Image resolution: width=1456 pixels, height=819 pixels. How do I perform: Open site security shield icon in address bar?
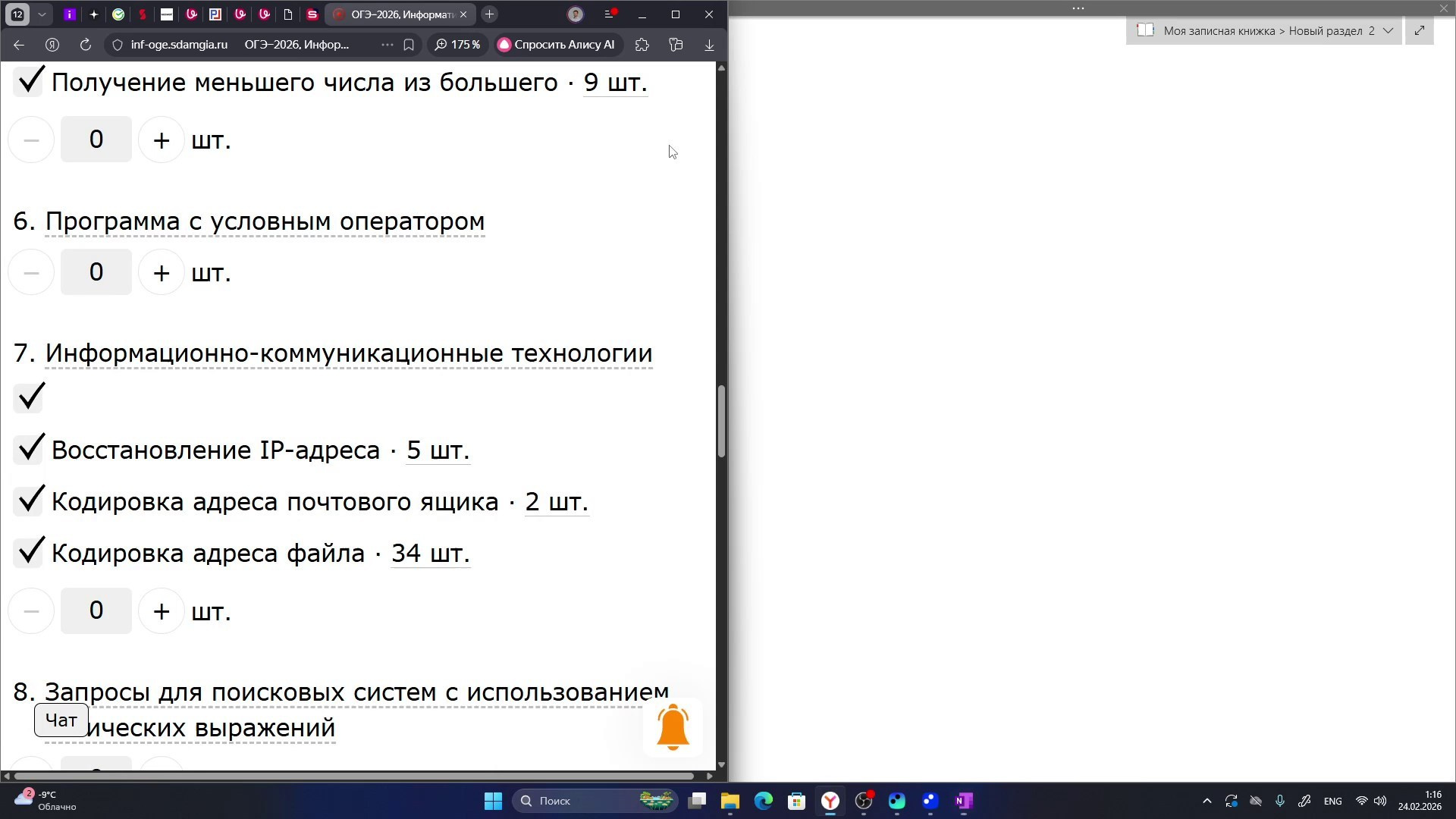tap(116, 45)
